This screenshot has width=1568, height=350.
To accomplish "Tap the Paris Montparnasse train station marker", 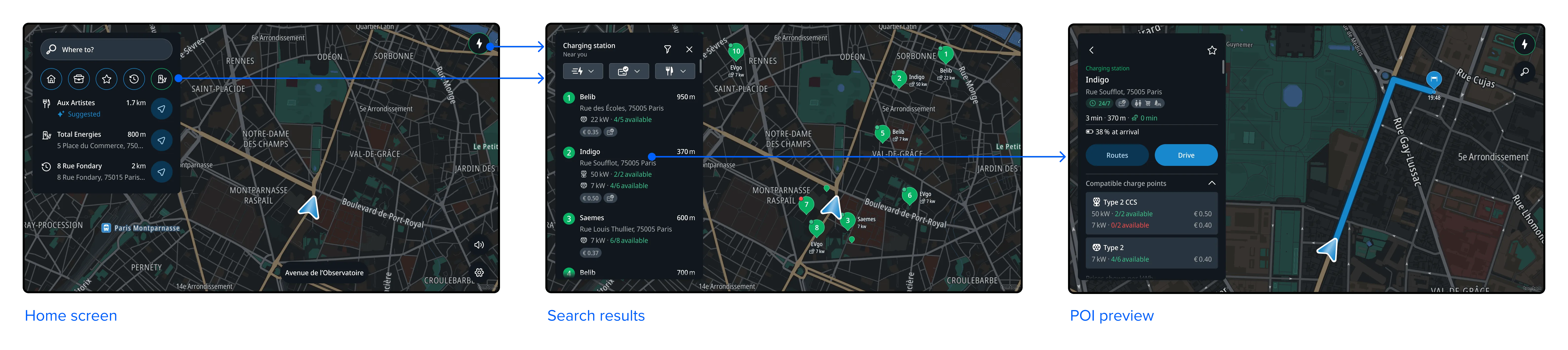I will [106, 228].
